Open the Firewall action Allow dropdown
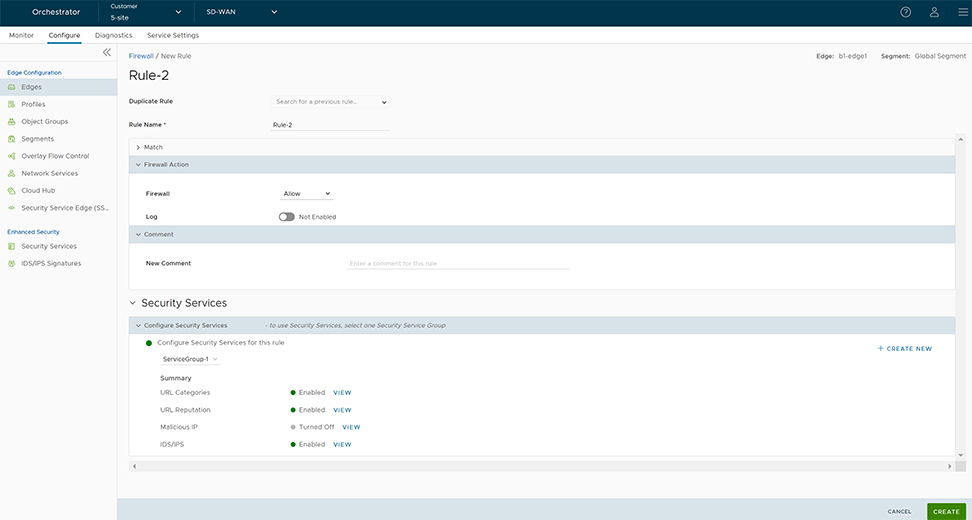 (306, 193)
